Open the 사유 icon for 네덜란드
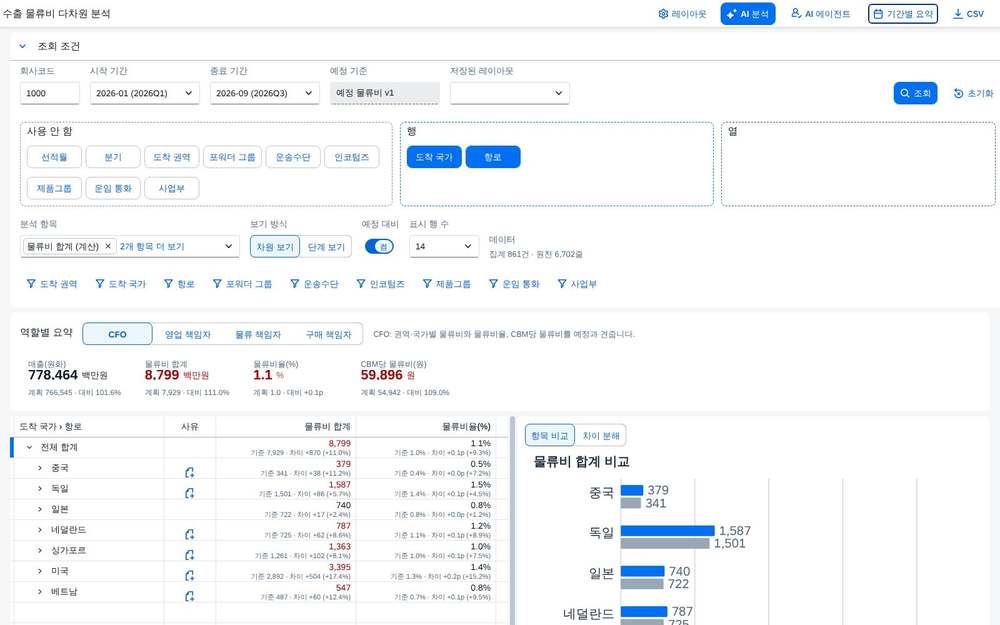The height and width of the screenshot is (625, 1000). click(189, 534)
